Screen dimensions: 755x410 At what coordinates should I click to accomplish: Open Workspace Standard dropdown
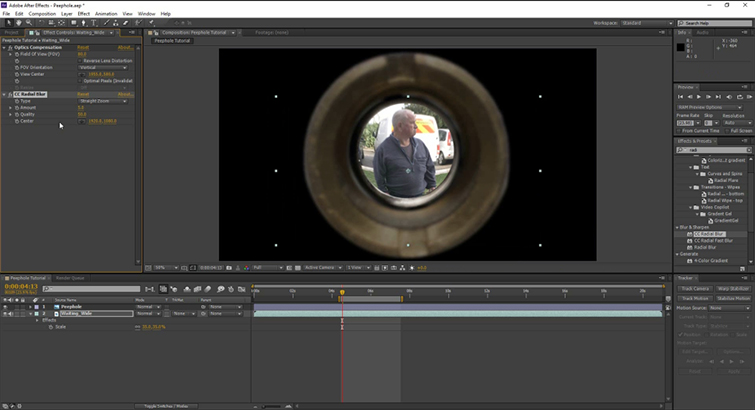(647, 23)
